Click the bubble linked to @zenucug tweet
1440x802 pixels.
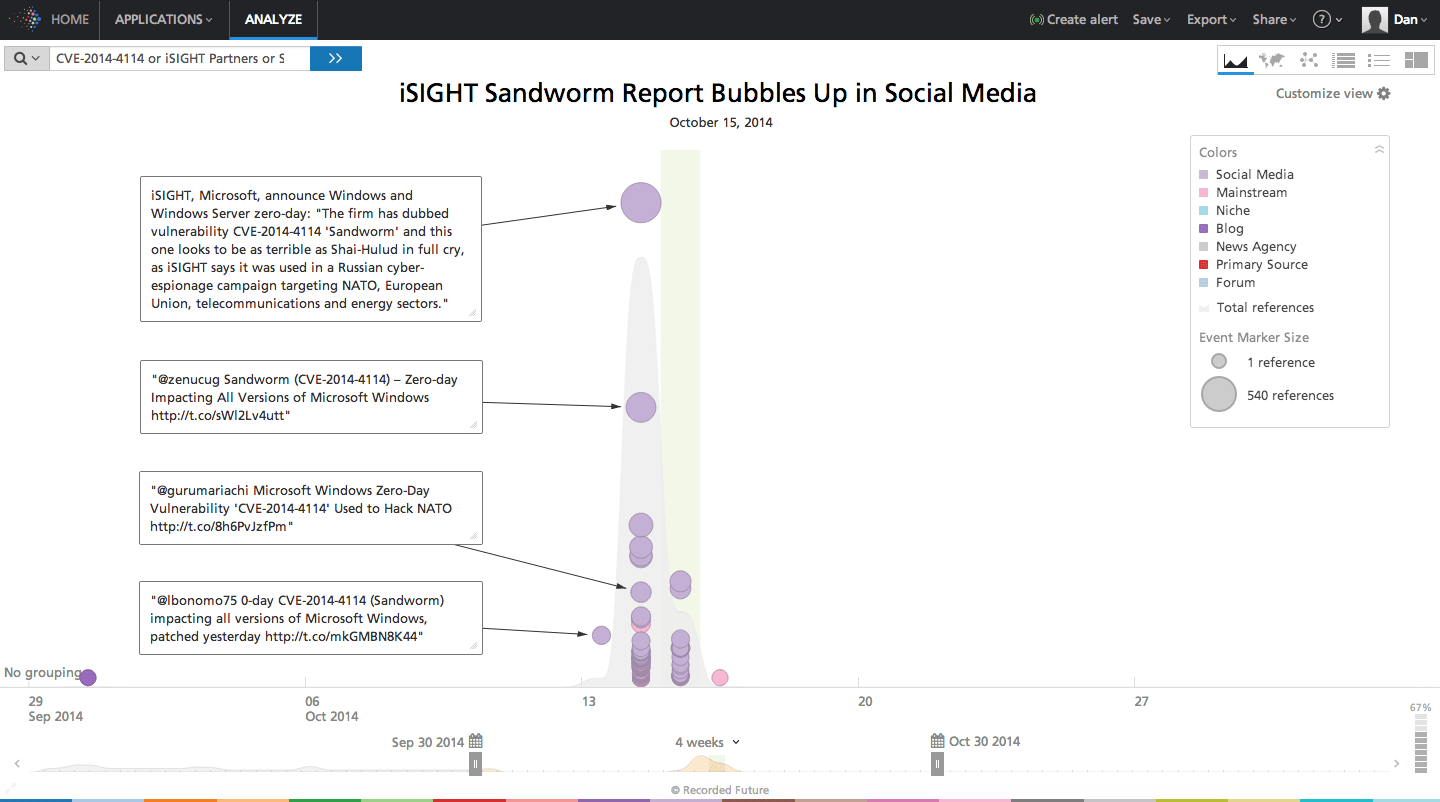click(x=641, y=407)
